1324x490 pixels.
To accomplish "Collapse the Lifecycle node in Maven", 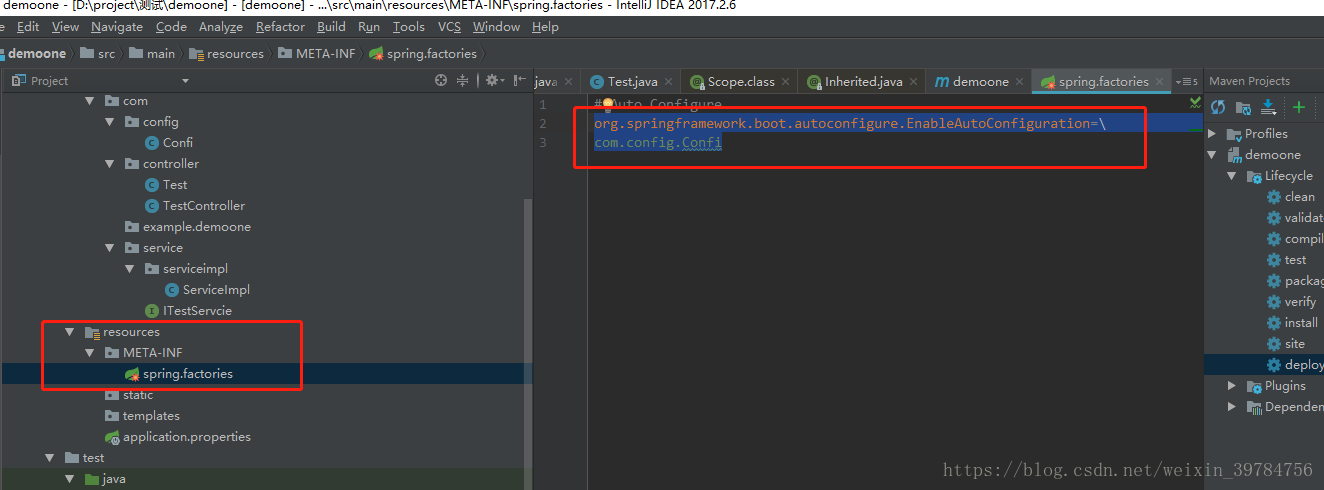I will [1232, 176].
